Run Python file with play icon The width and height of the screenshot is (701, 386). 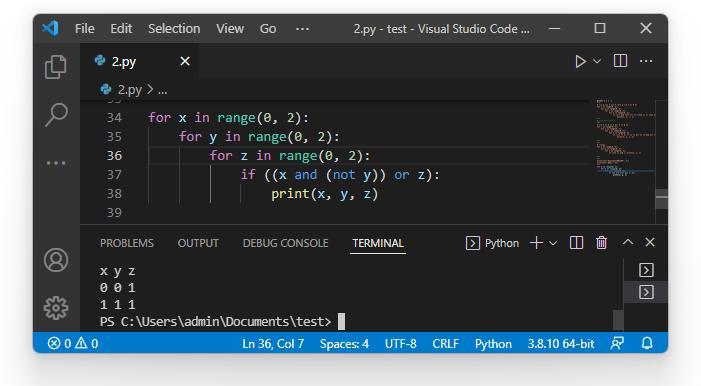pyautogui.click(x=580, y=61)
